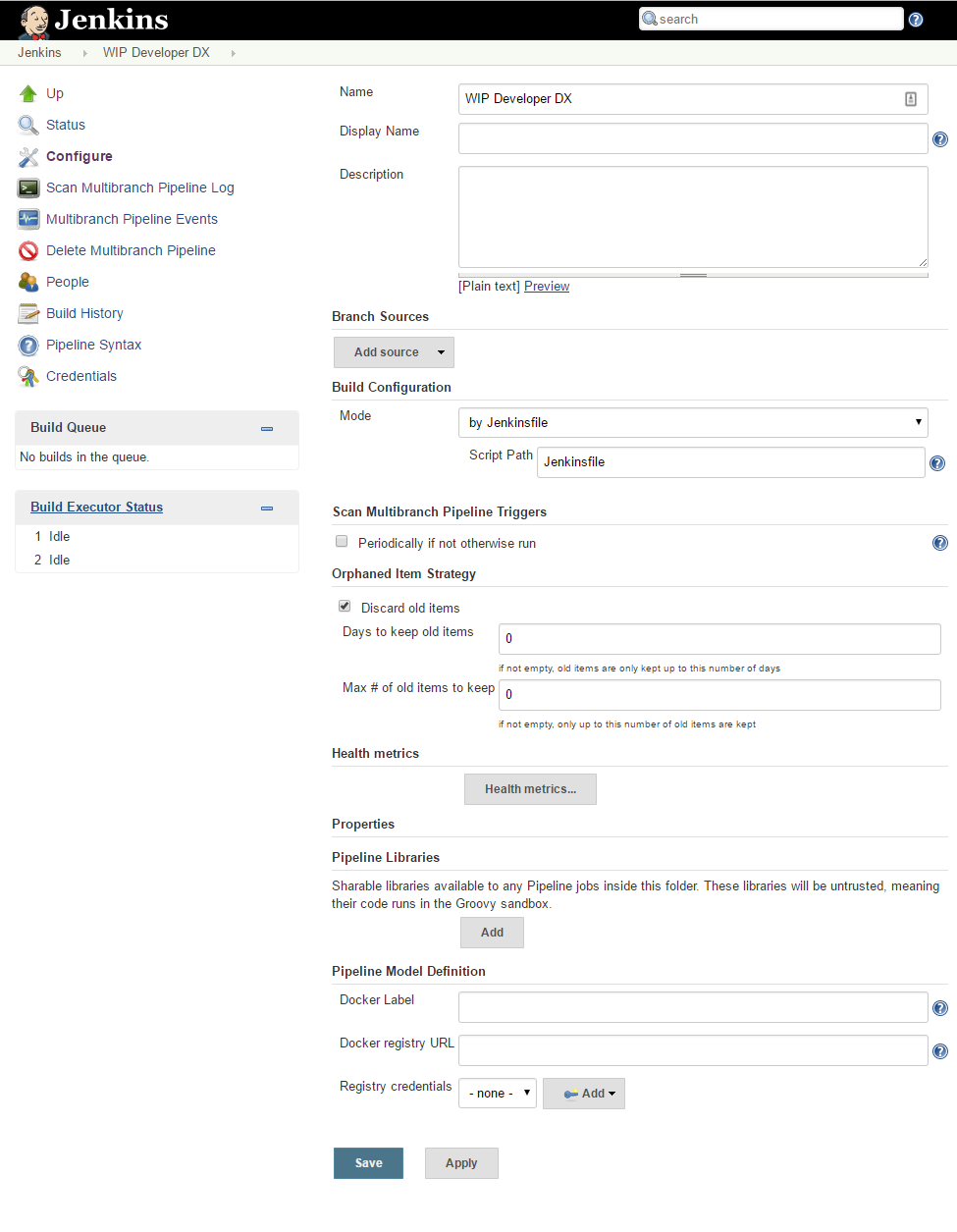Expand the WIP Developer DX breadcrumb arrow
The height and width of the screenshot is (1232, 957).
[x=234, y=53]
